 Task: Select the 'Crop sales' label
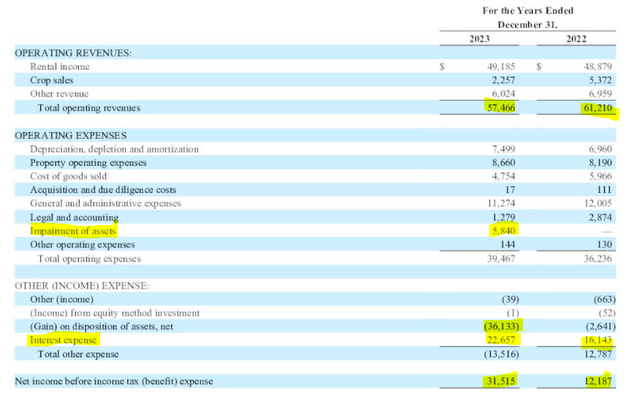[x=51, y=80]
